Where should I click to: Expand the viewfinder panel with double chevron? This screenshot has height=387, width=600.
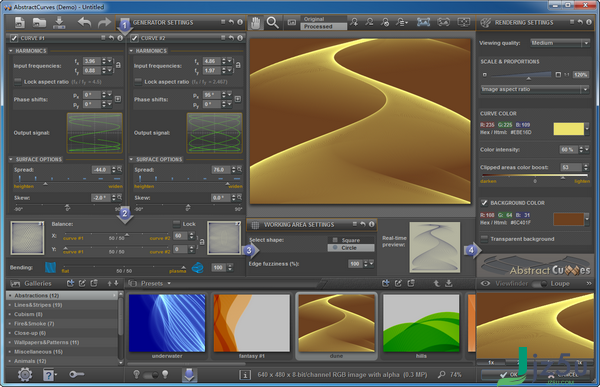[x=589, y=283]
